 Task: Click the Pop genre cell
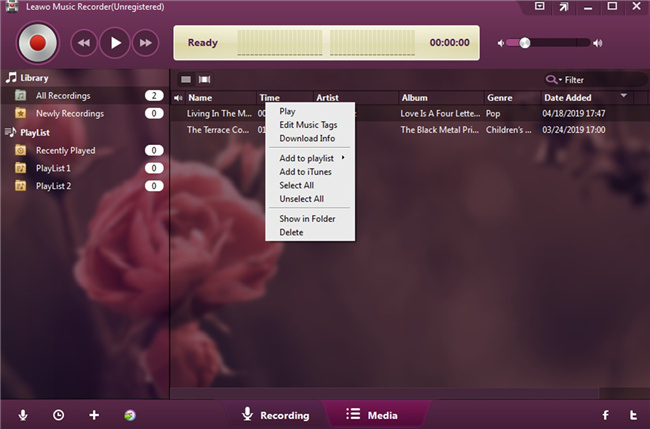(493, 114)
